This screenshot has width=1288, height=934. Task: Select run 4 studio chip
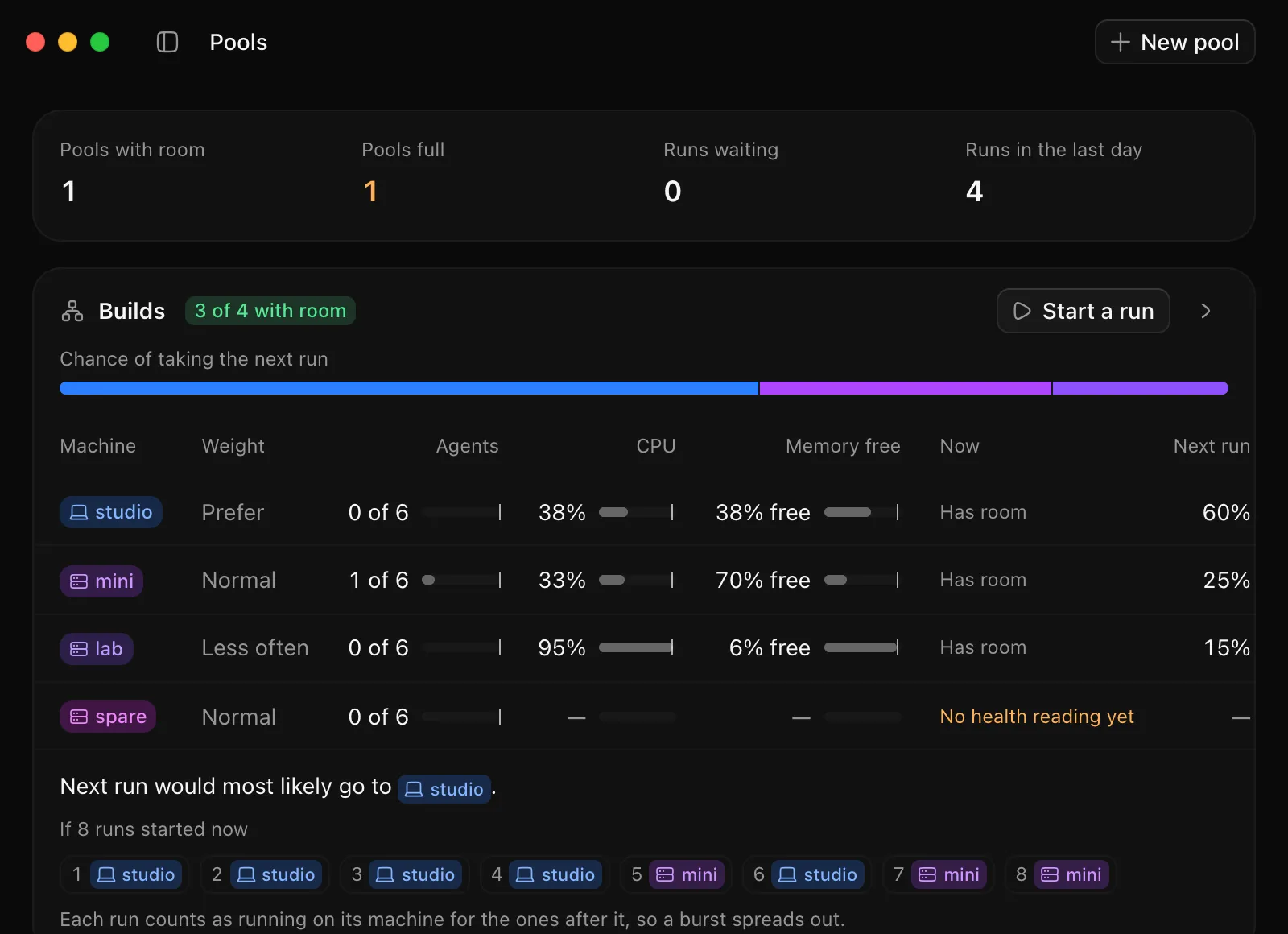544,874
